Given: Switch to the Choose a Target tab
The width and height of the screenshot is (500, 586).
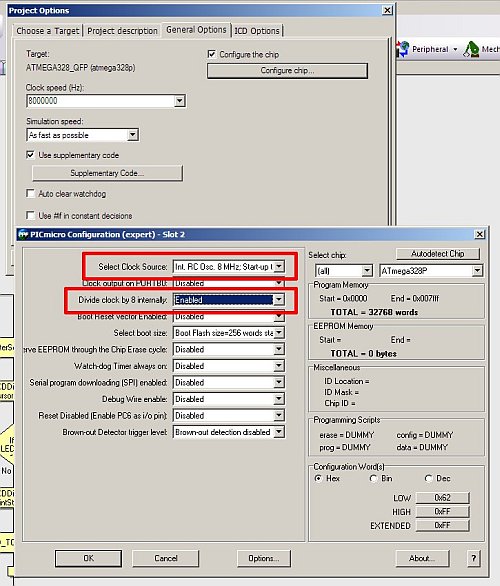Looking at the screenshot, I should pos(48,31).
